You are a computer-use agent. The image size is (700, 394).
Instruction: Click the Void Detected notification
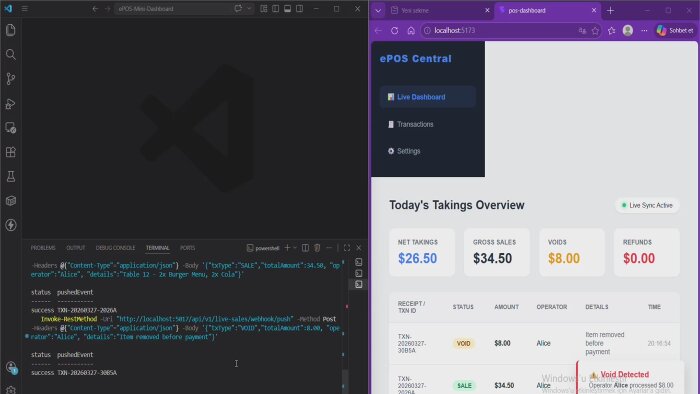point(630,378)
